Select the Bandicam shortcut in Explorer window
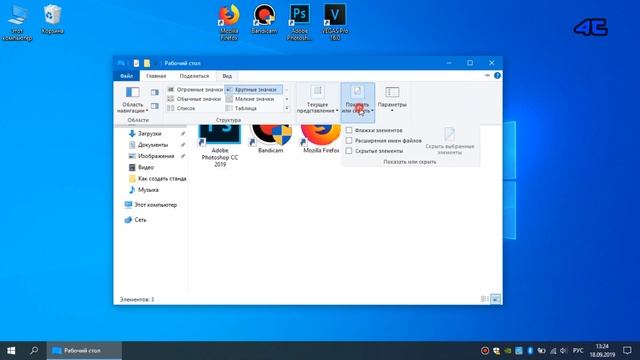The image size is (640, 360). pos(271,140)
